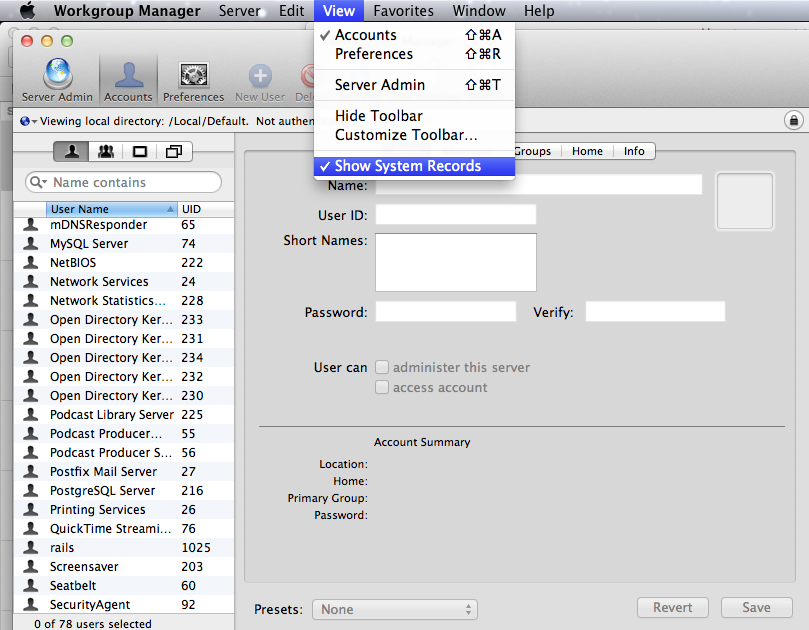Choose Accounts in the View menu

tap(414, 35)
